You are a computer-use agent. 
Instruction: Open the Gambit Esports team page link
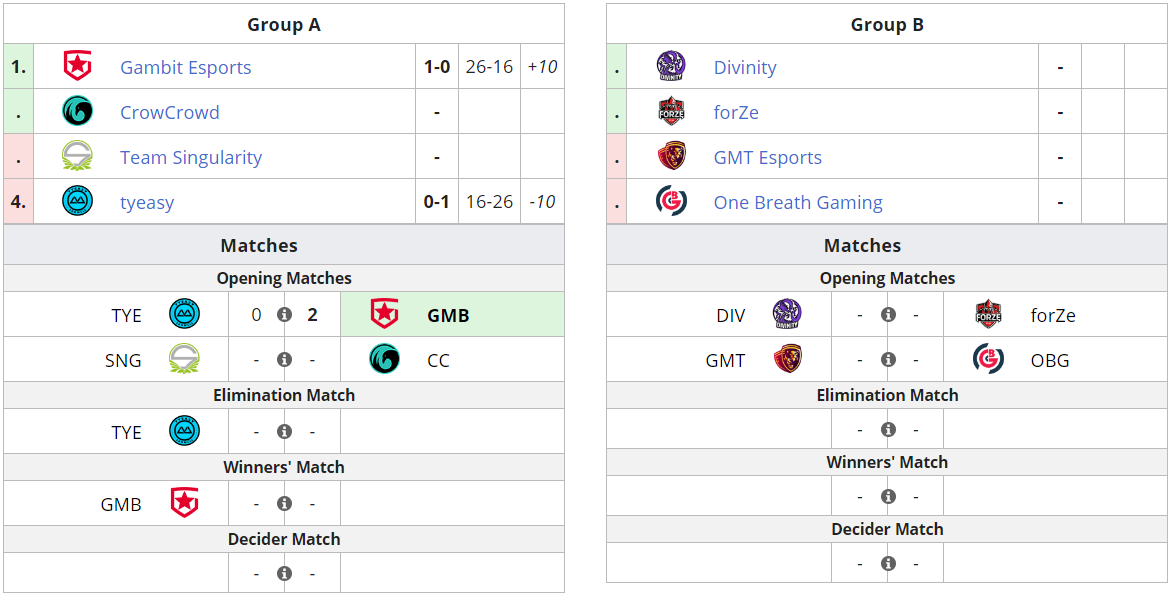pyautogui.click(x=185, y=67)
